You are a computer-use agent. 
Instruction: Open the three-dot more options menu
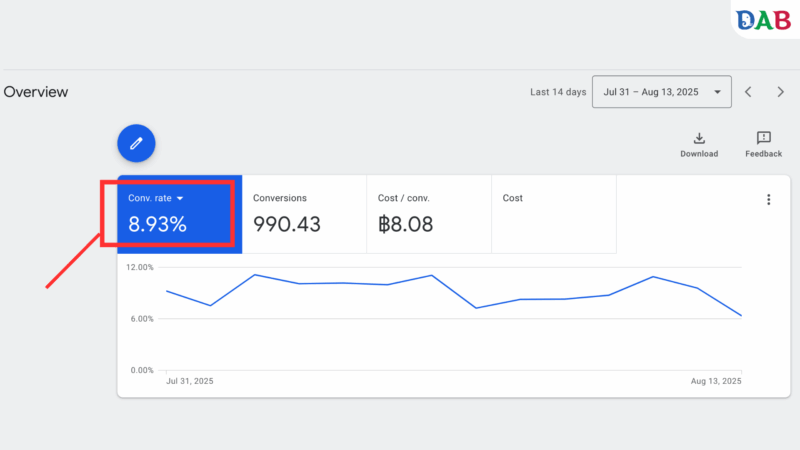(x=768, y=199)
